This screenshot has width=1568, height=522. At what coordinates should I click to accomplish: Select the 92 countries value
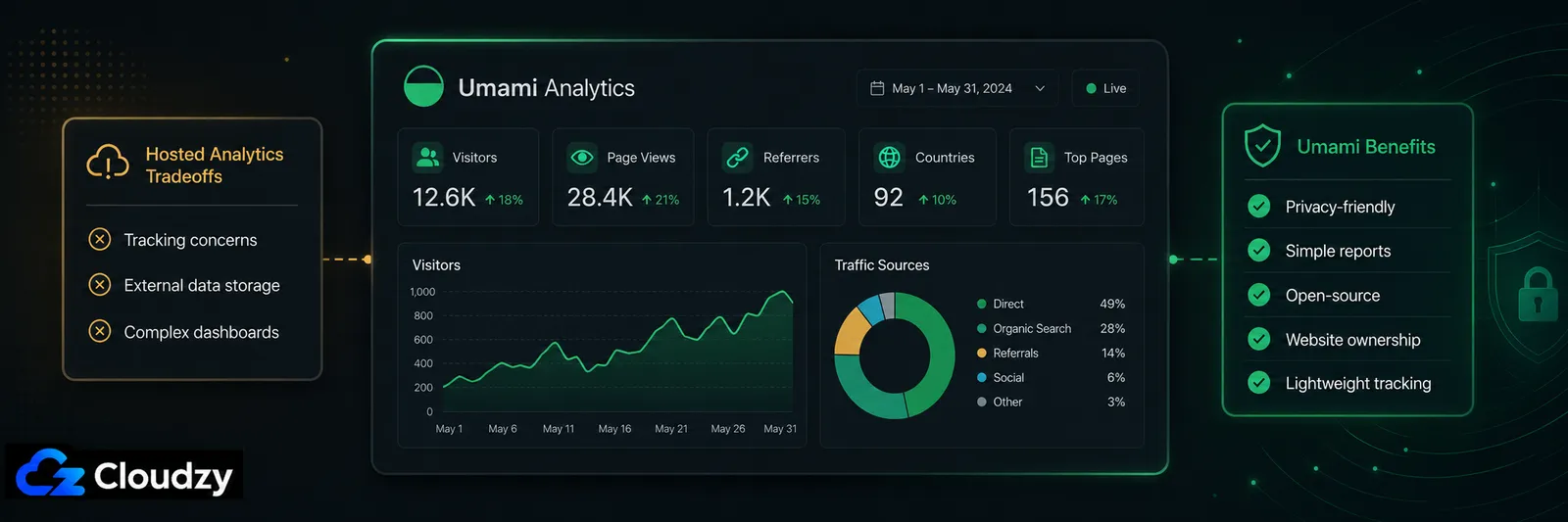(x=888, y=198)
